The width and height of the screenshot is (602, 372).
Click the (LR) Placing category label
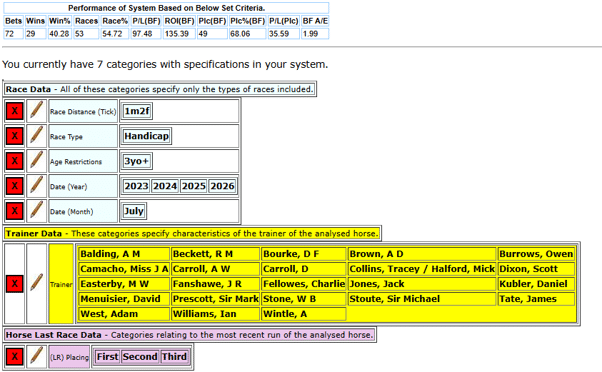click(x=69, y=357)
